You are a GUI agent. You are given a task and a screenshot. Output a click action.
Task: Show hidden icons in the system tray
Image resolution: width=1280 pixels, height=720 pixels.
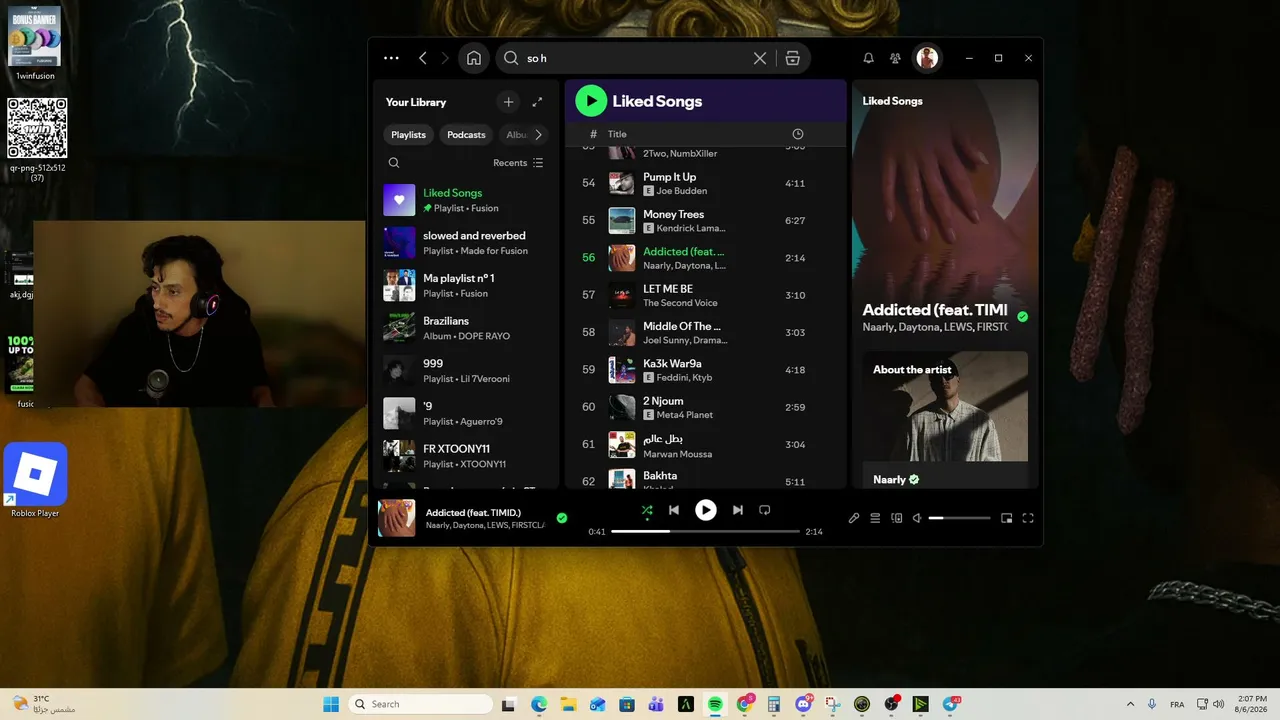[x=1131, y=704]
